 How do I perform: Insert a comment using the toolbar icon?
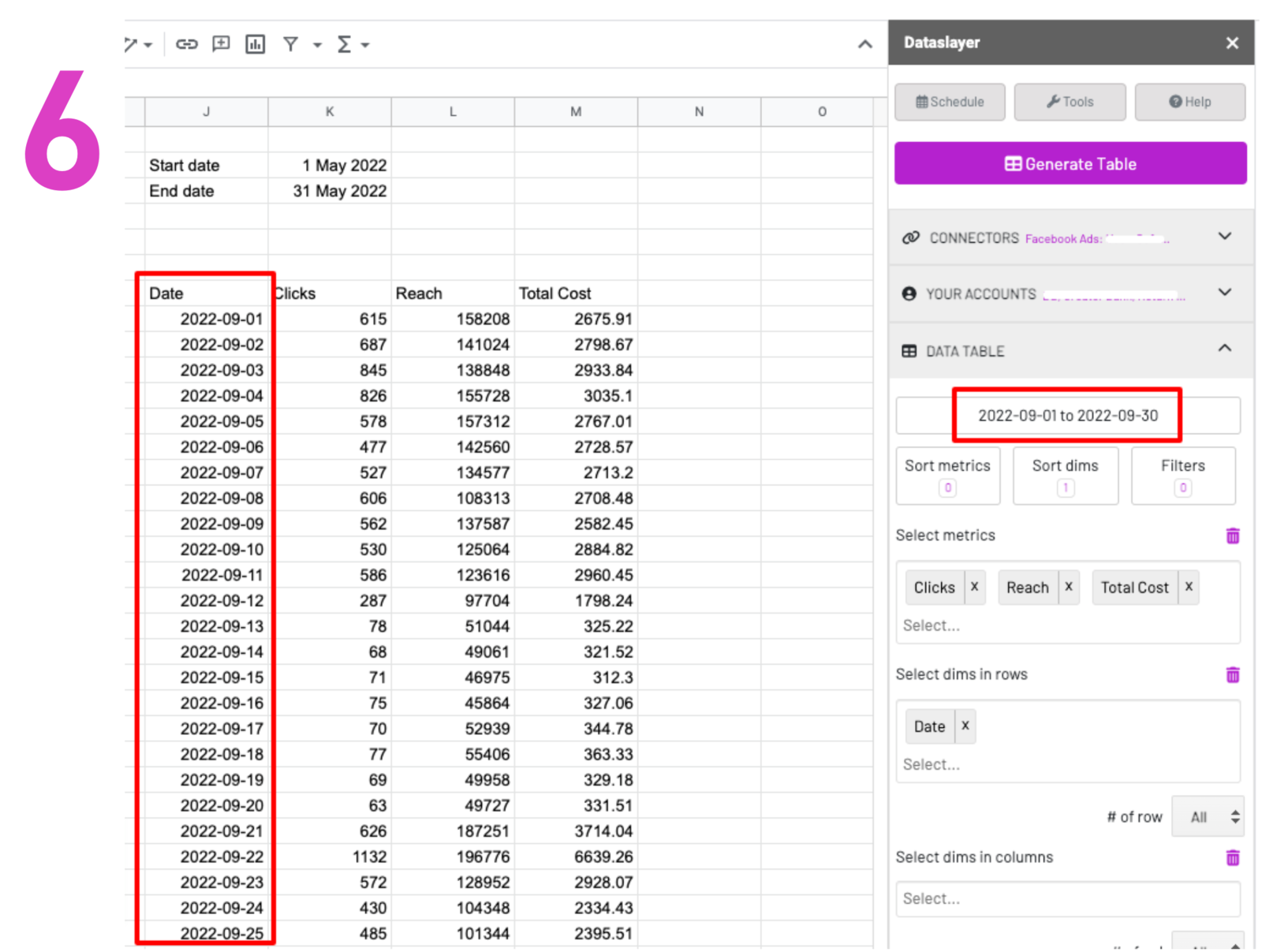[221, 44]
